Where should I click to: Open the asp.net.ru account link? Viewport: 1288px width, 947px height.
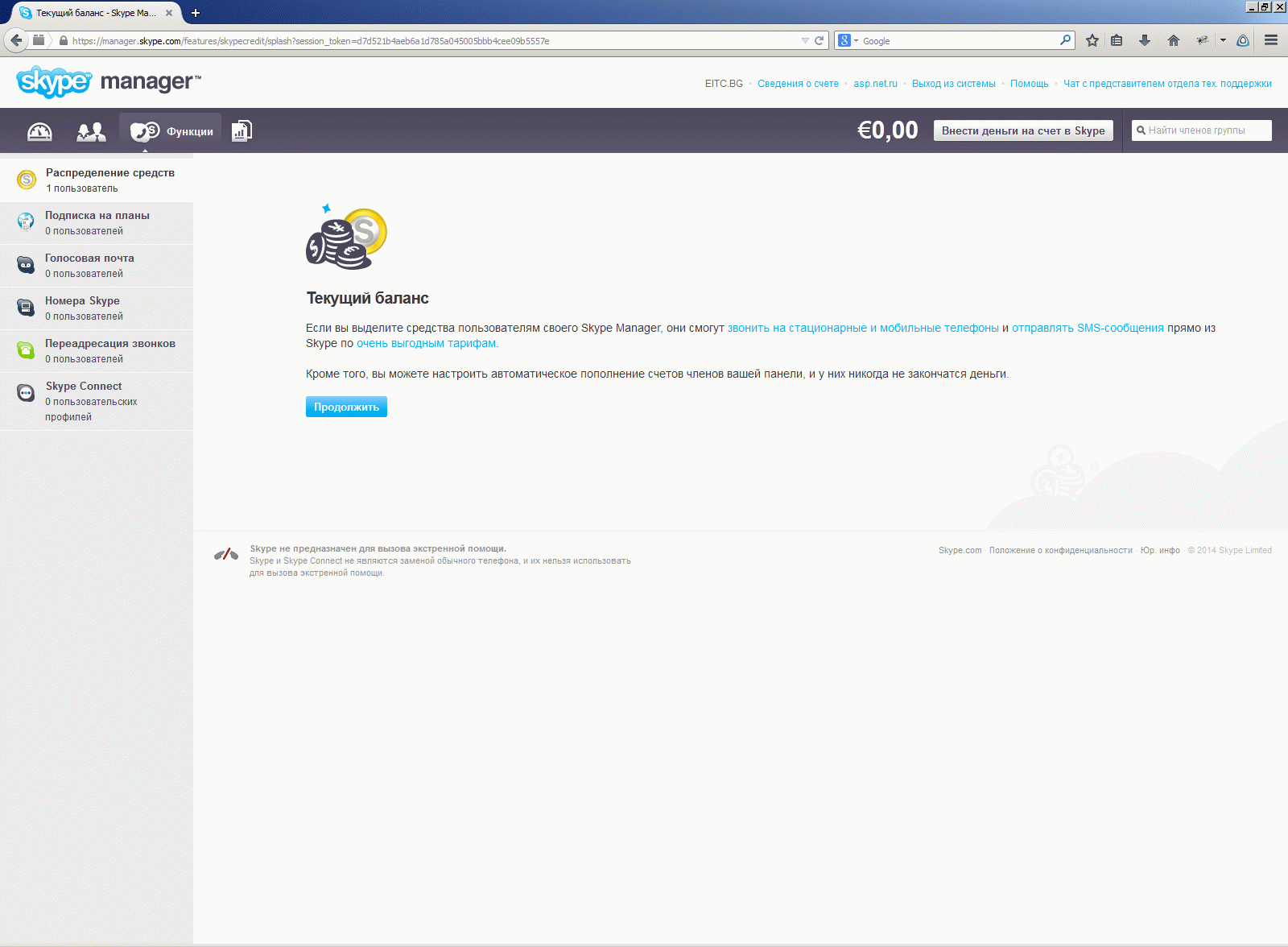(875, 84)
